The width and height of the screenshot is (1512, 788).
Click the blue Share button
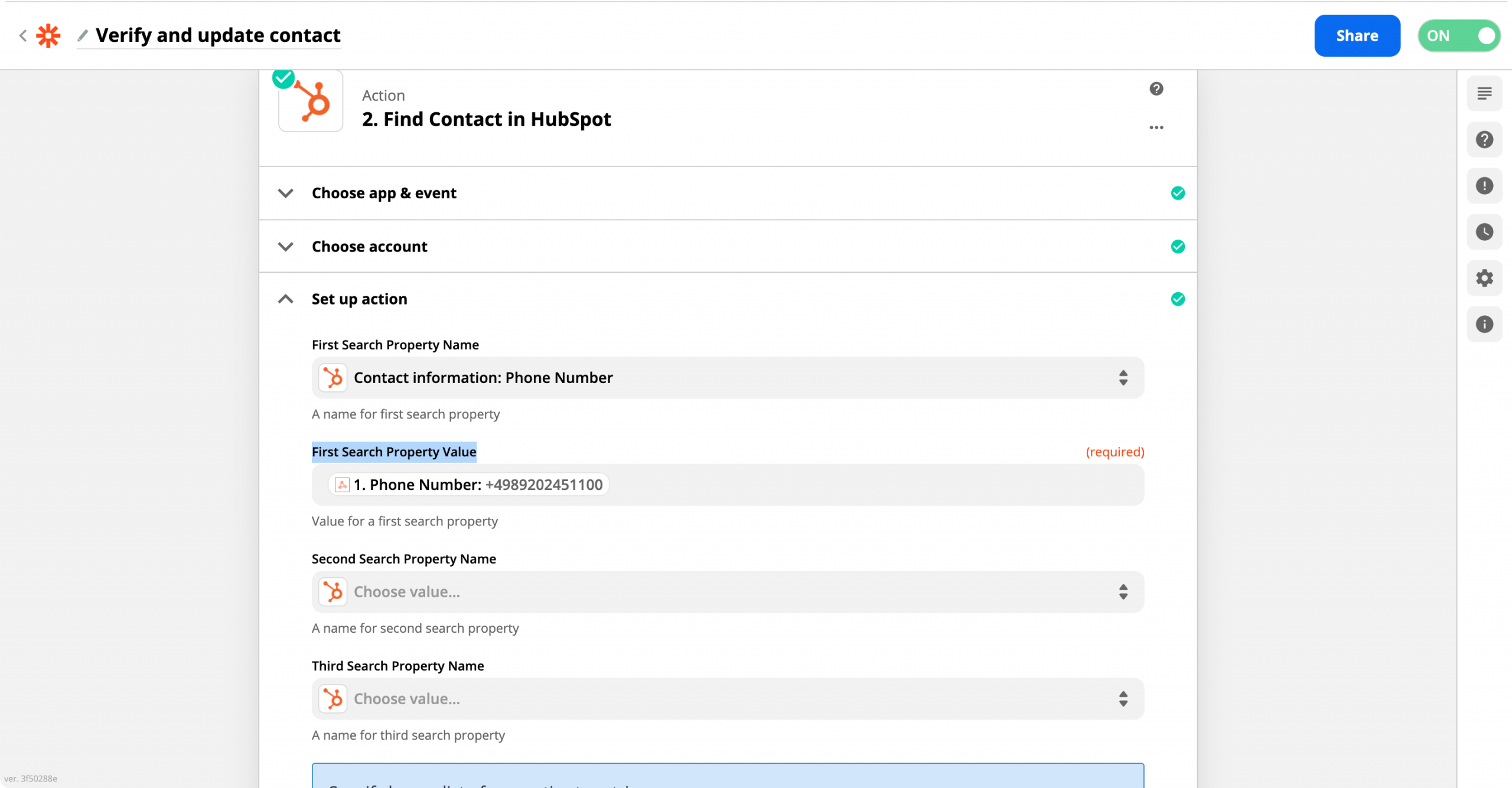pyautogui.click(x=1357, y=36)
